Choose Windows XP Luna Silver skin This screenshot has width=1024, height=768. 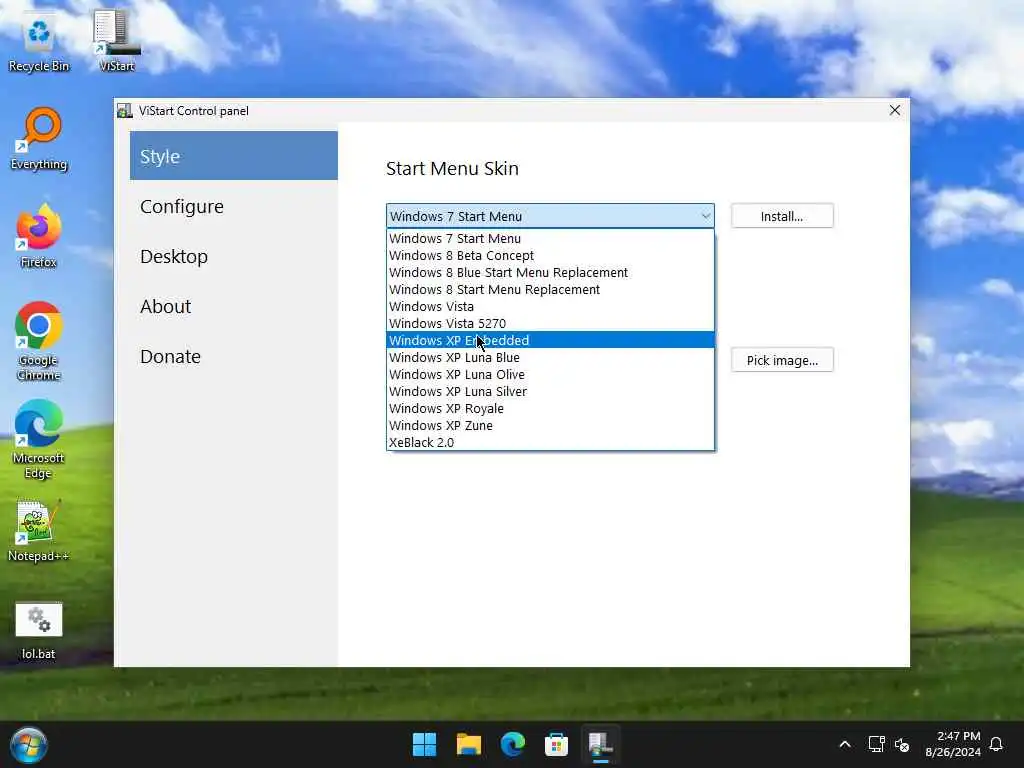551,391
